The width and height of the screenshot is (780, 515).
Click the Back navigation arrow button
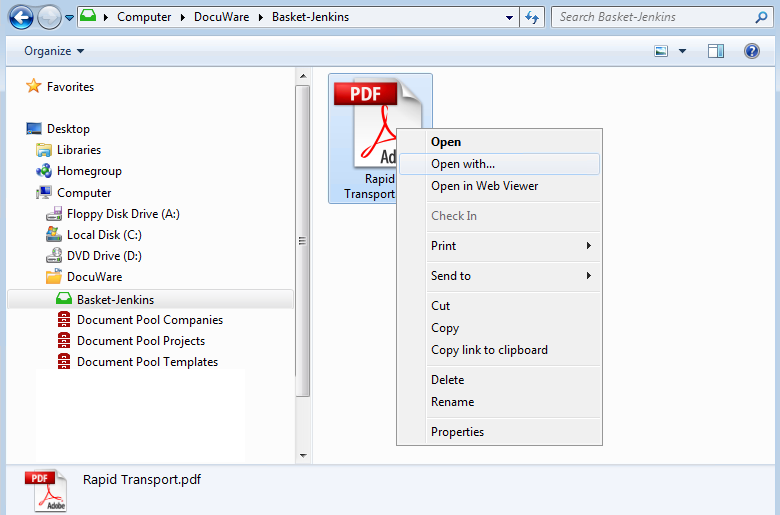pos(21,17)
